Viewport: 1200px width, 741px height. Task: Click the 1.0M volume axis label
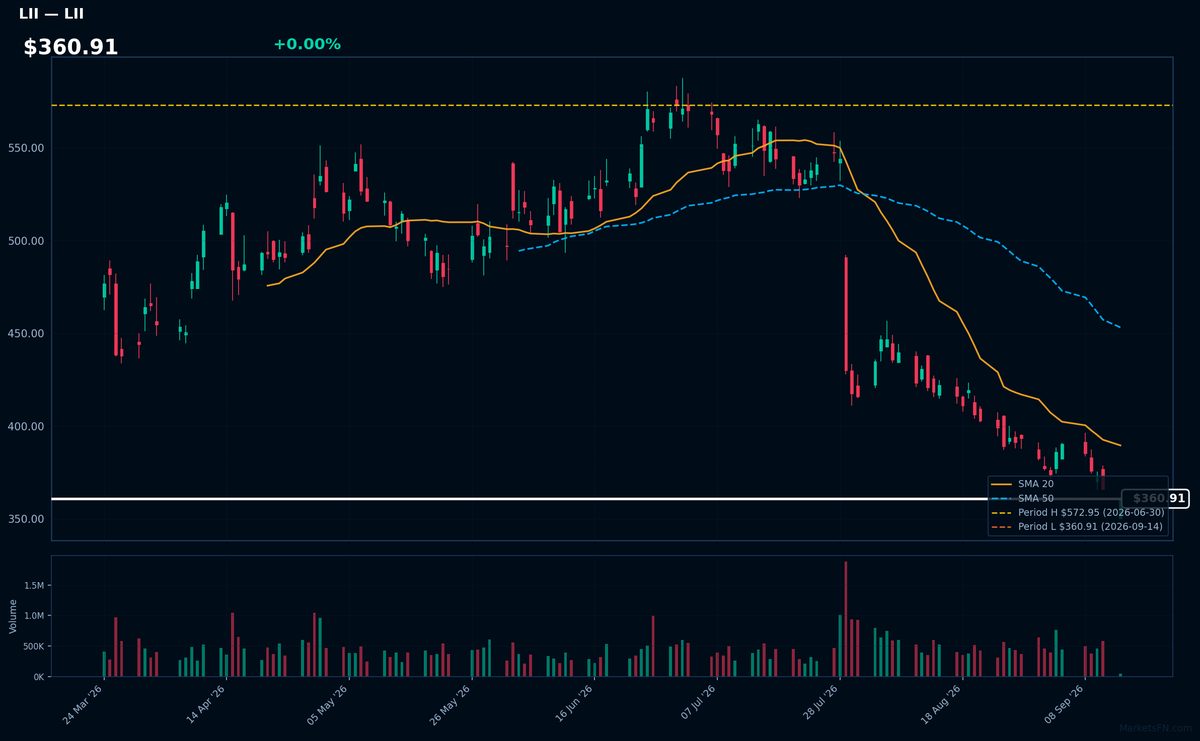(x=35, y=616)
